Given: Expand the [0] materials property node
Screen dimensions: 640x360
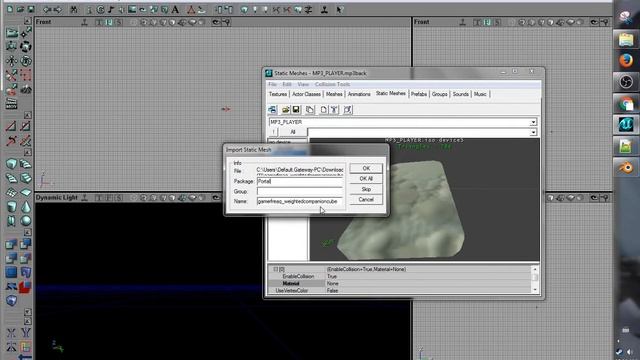Looking at the screenshot, I should click(x=276, y=269).
